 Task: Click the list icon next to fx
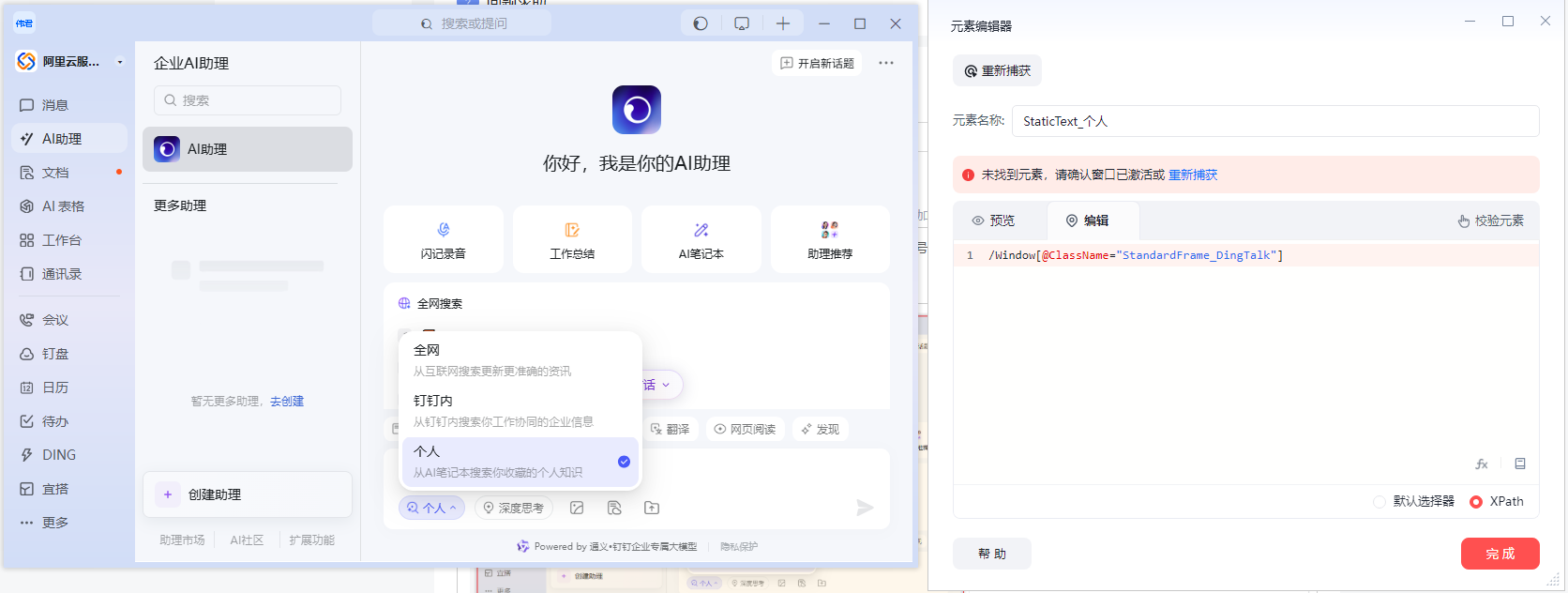pos(1520,464)
